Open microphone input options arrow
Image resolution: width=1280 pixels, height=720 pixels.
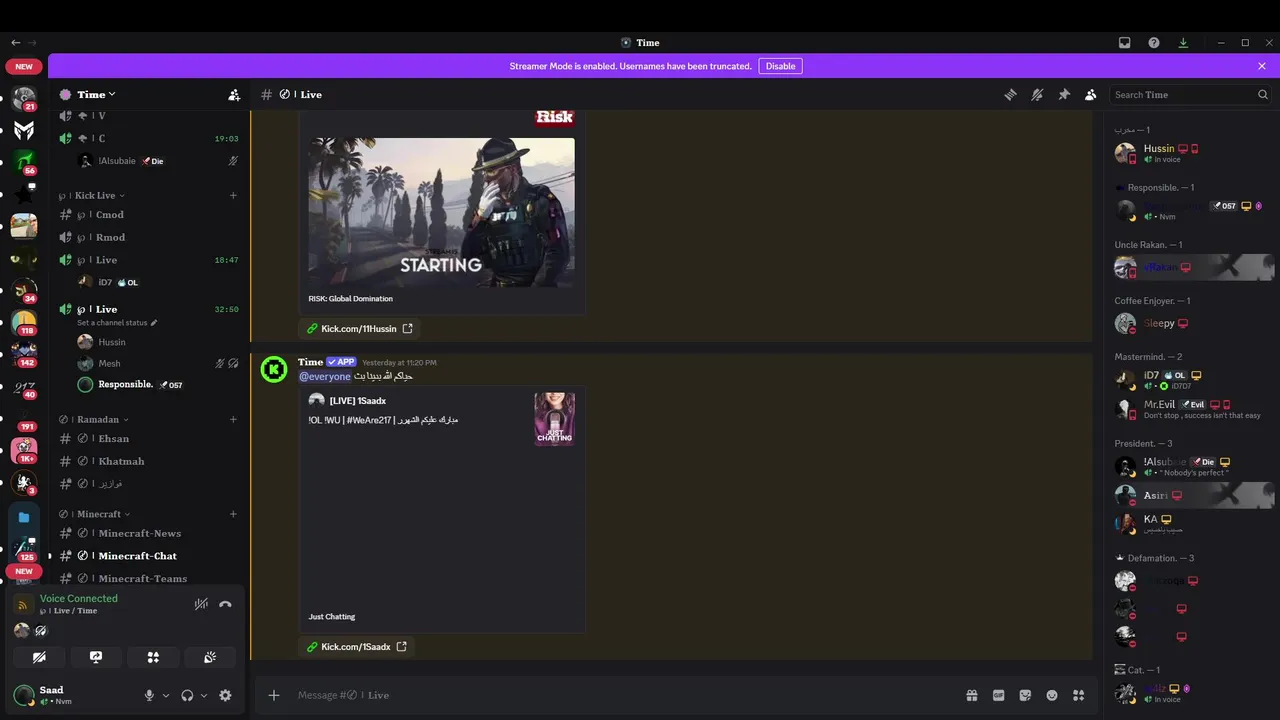pyautogui.click(x=166, y=696)
